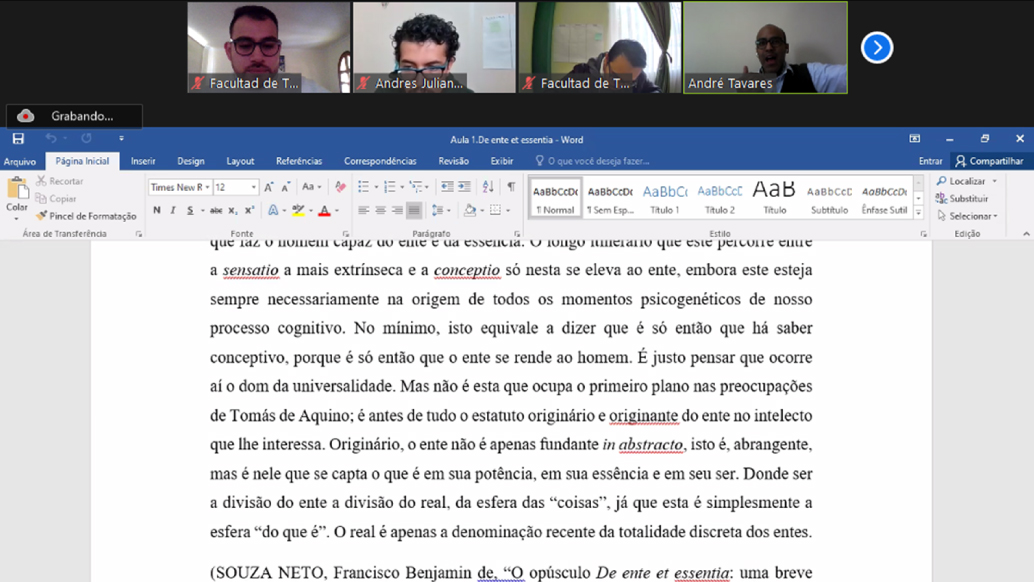Toggle italic I button

[173, 210]
